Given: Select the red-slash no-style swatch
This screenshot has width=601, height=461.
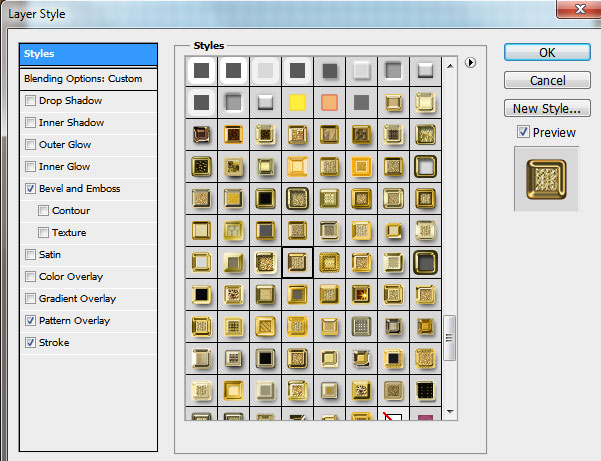Looking at the screenshot, I should (393, 414).
